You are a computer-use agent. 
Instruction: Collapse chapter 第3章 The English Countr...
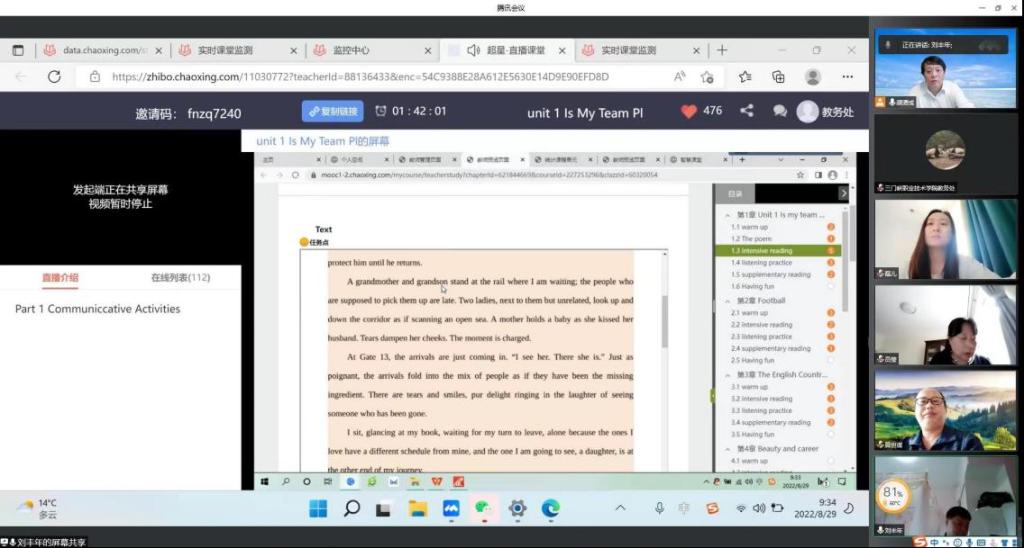(x=727, y=375)
